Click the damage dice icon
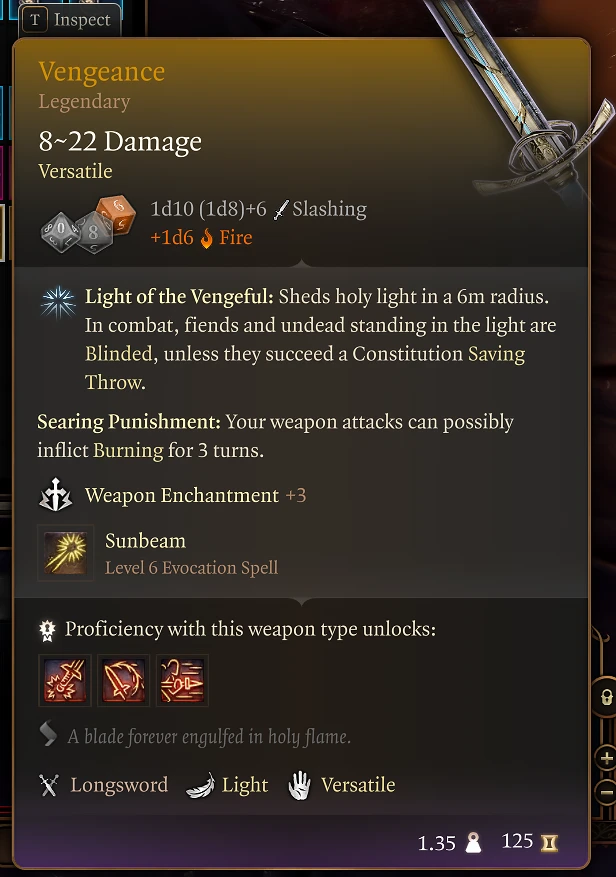 click(x=88, y=224)
